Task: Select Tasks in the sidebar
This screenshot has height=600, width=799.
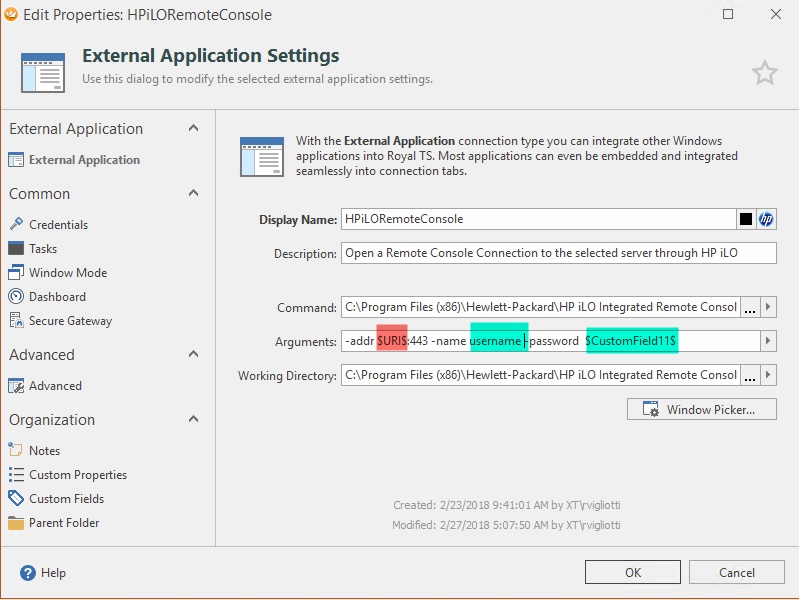Action: point(43,249)
